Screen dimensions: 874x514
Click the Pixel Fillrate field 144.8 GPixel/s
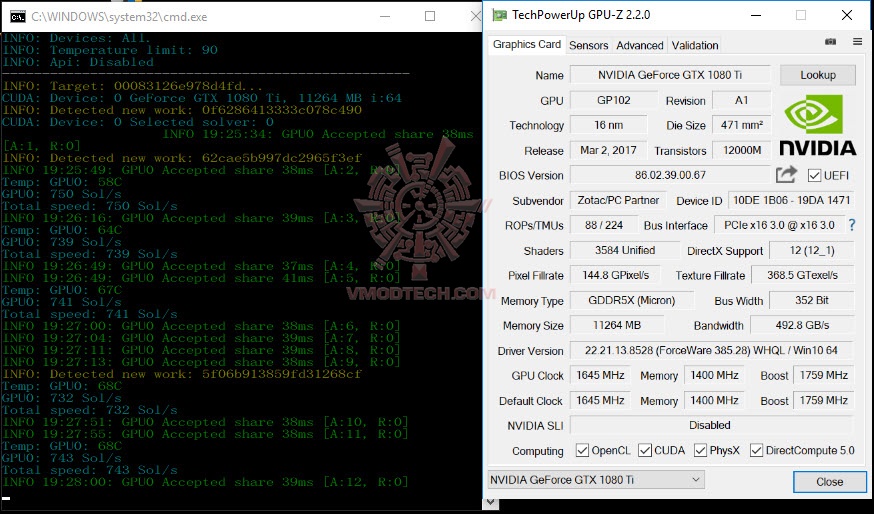click(615, 275)
